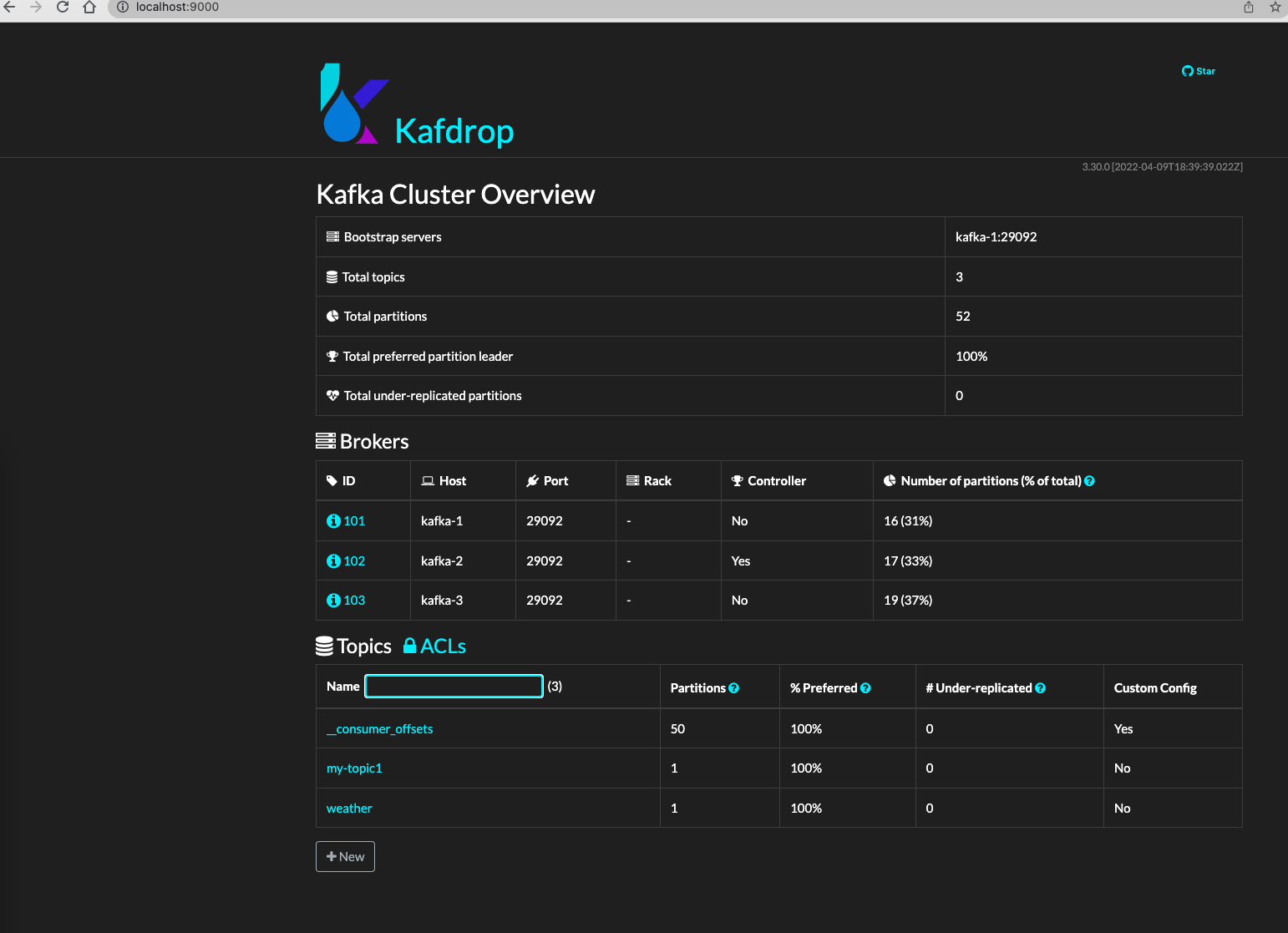The width and height of the screenshot is (1288, 933).
Task: Click host cell kafka-1 in Brokers
Action: click(442, 521)
